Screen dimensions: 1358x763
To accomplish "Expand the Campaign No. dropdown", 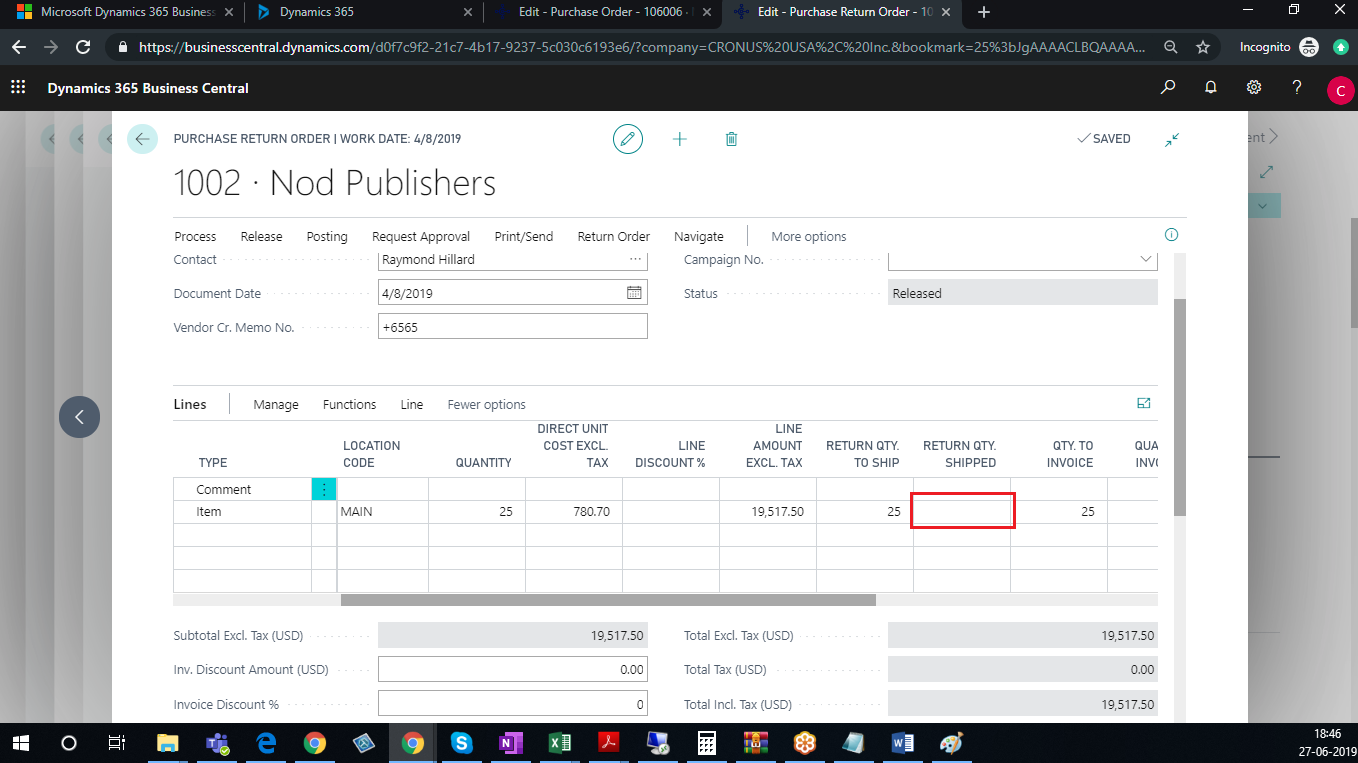I will pyautogui.click(x=1145, y=259).
